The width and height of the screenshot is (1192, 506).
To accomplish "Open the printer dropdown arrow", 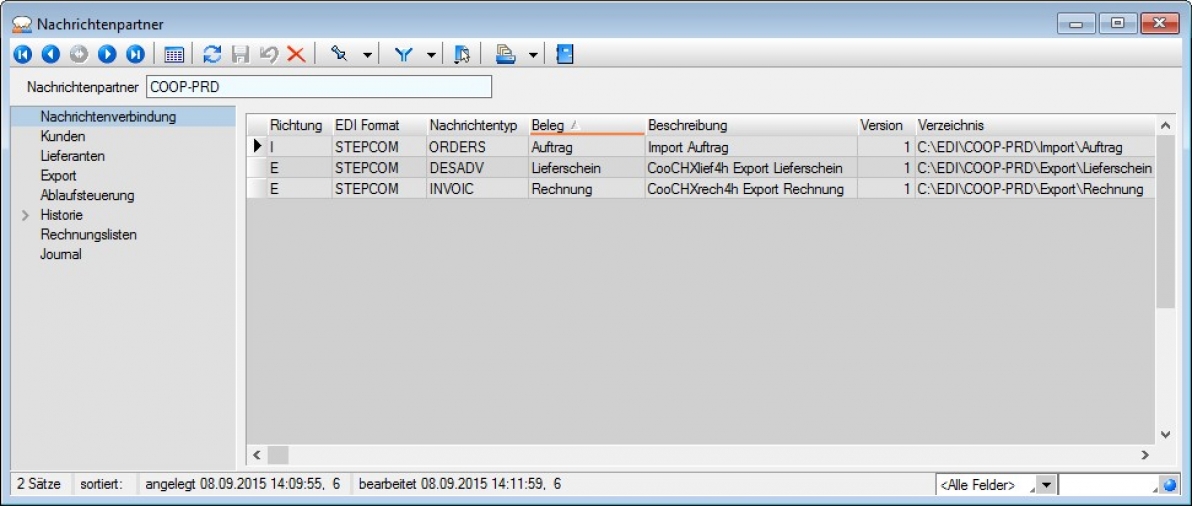I will coord(533,55).
